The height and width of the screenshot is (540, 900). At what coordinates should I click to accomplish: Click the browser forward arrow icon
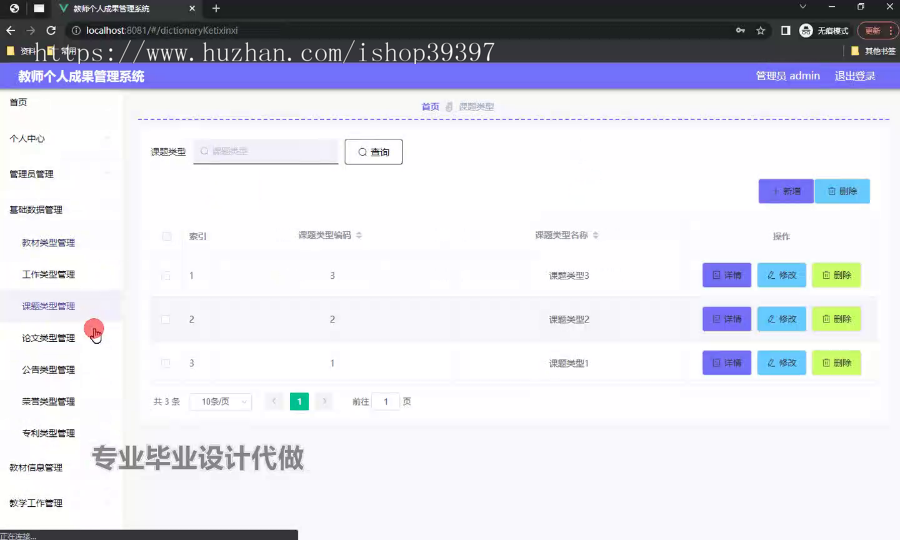pos(30,30)
